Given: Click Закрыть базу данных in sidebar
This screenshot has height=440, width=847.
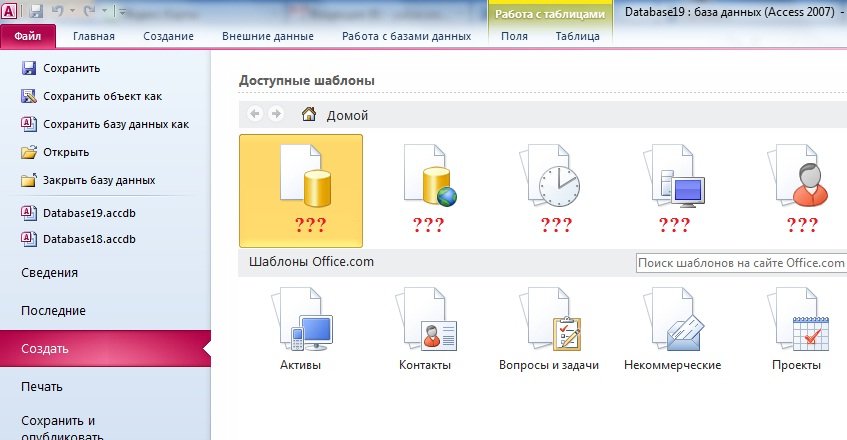Looking at the screenshot, I should [98, 180].
